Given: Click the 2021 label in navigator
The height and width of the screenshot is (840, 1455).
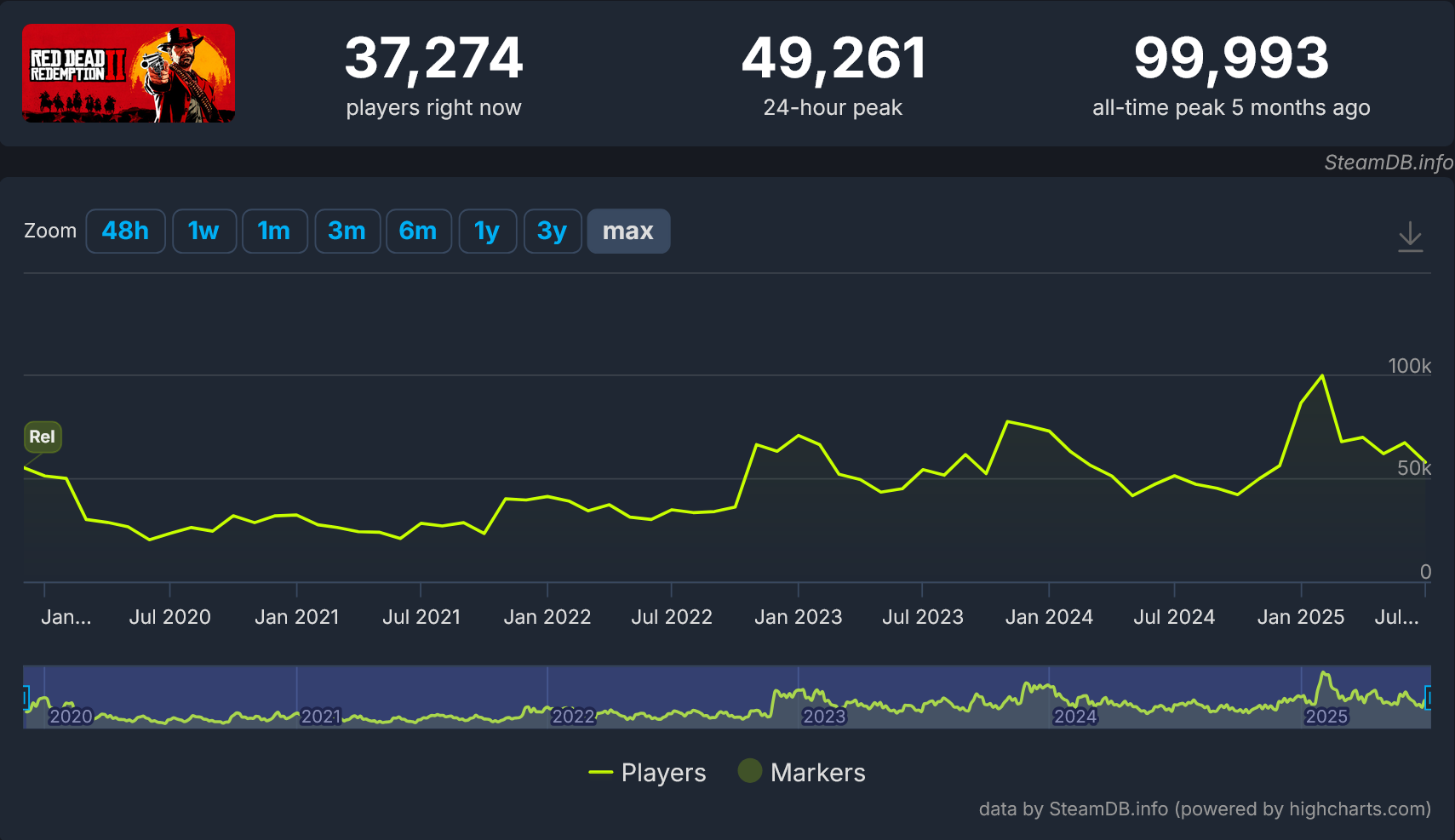Looking at the screenshot, I should [321, 717].
